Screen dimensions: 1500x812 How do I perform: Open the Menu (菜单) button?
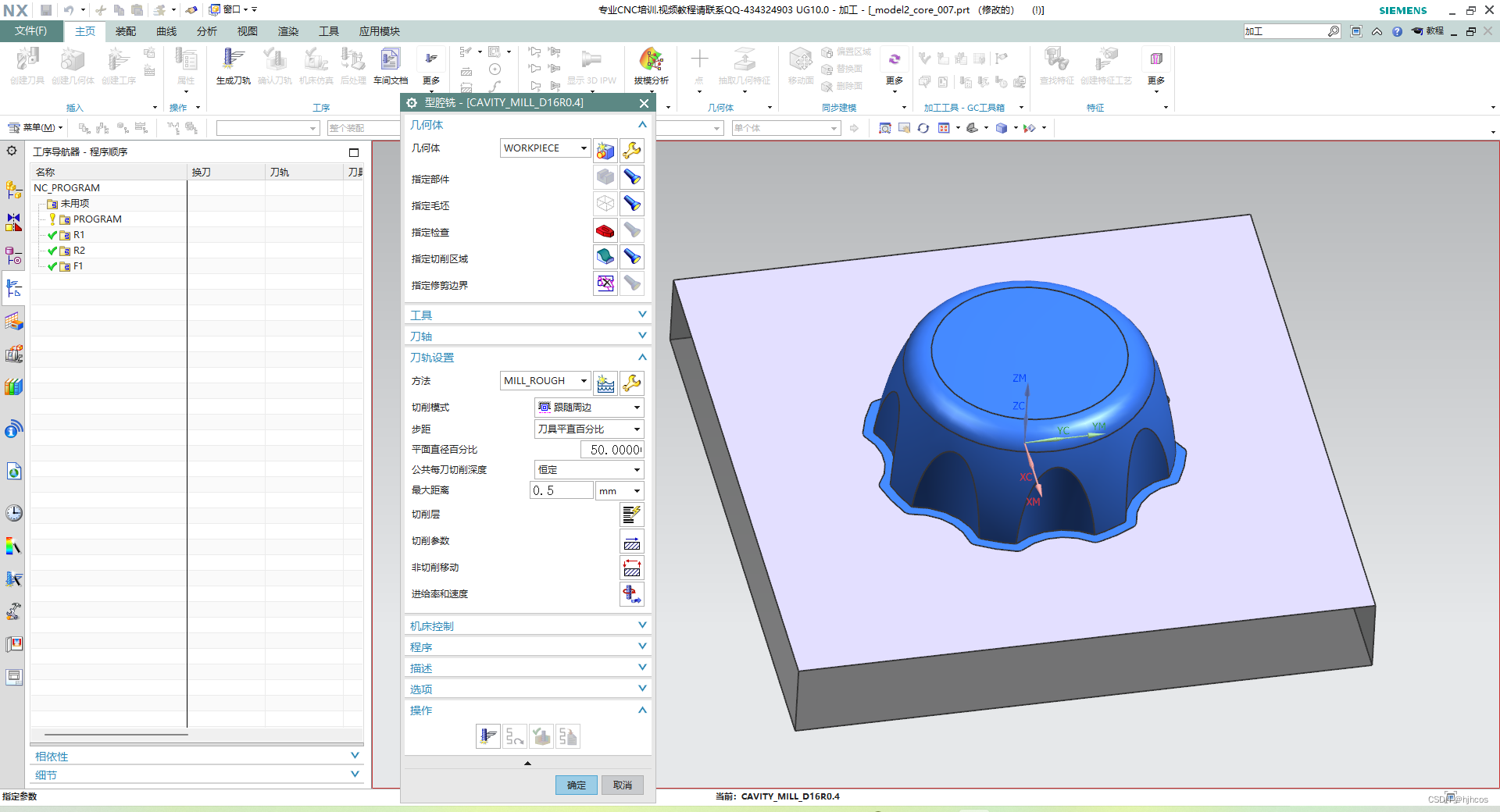[36, 127]
